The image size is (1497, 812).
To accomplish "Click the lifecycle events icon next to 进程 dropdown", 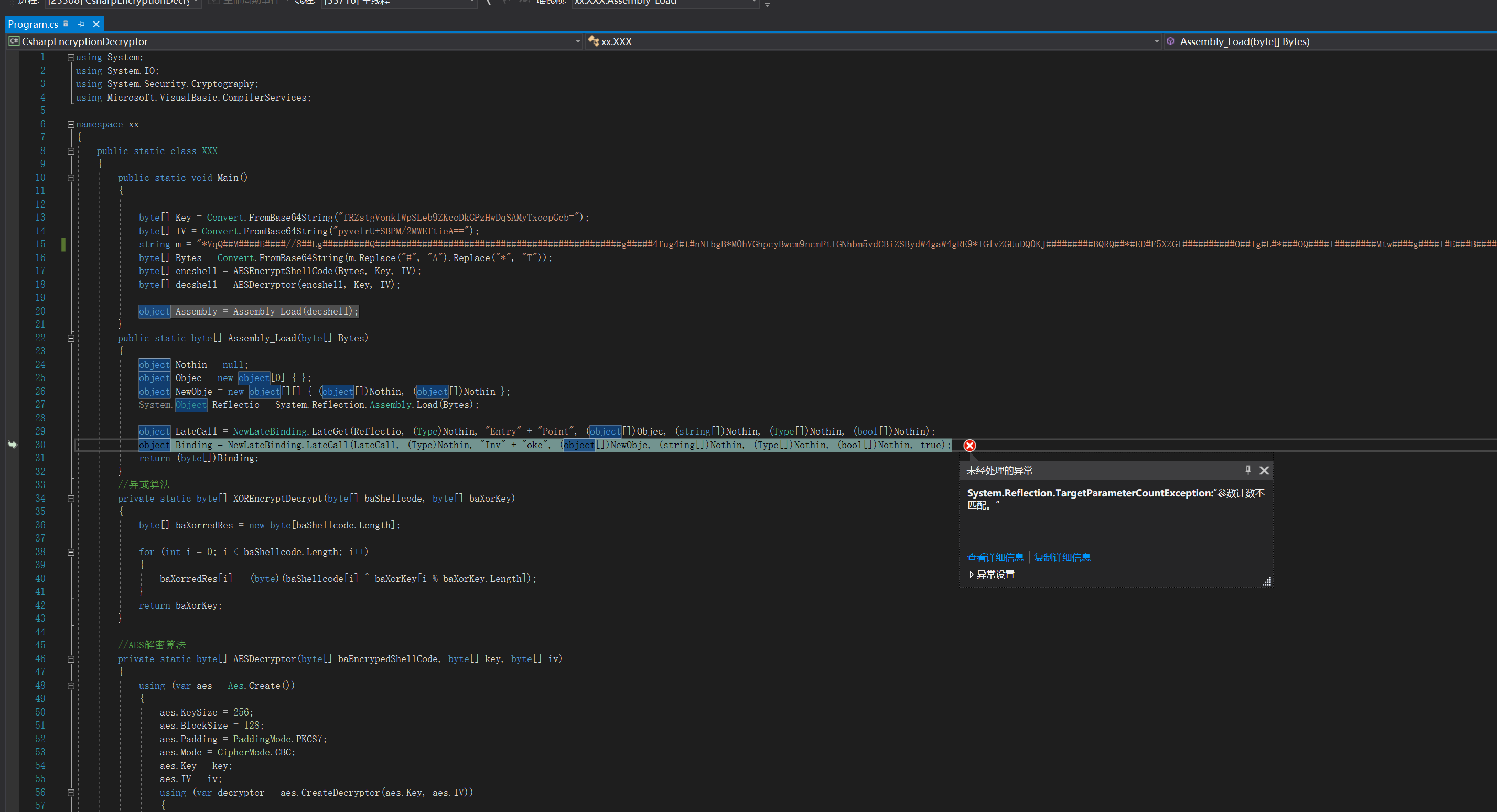I will 213,2.
